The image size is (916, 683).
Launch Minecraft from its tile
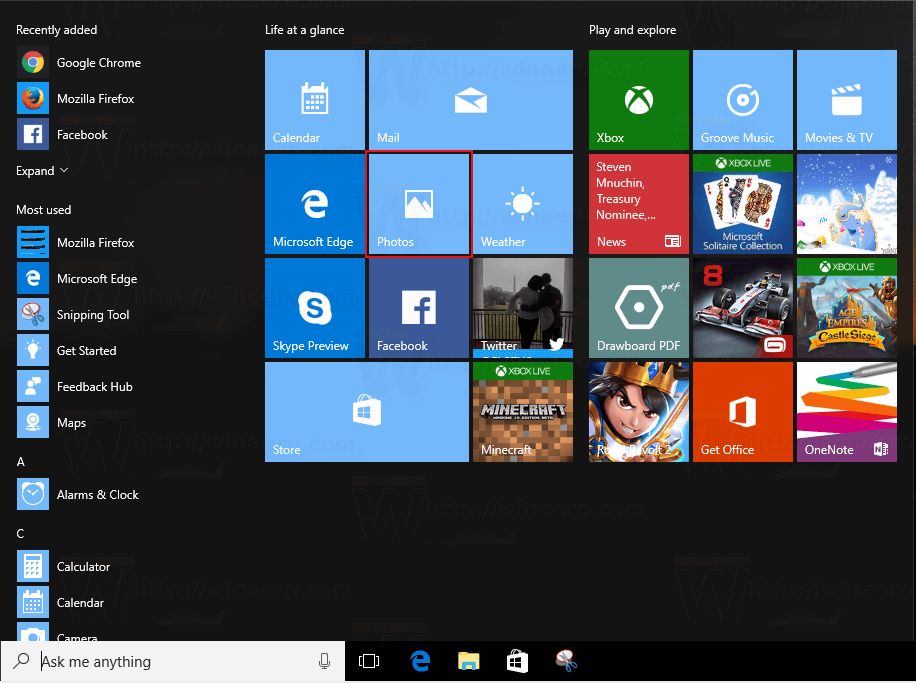coord(523,411)
